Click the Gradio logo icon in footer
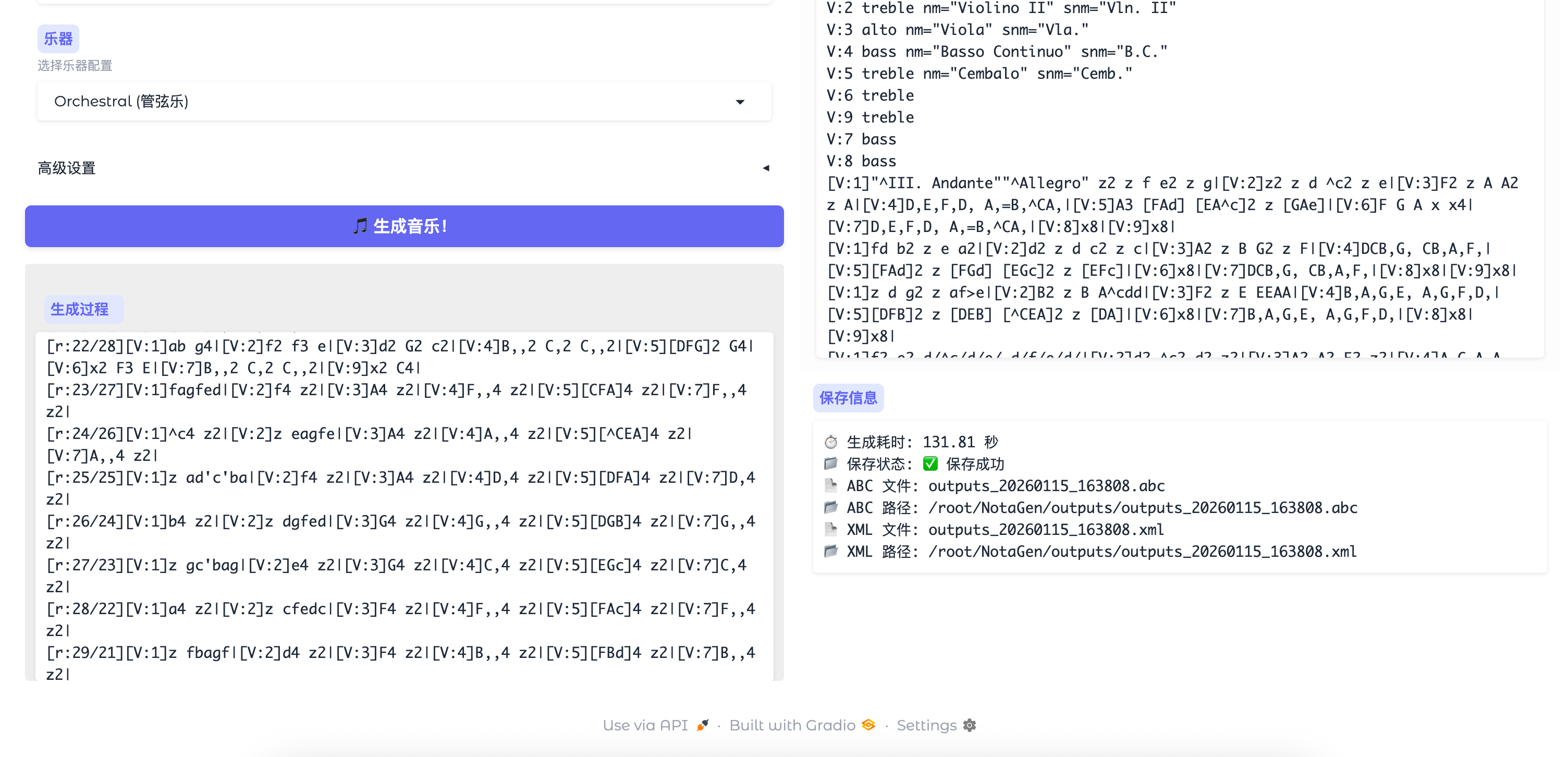 pyautogui.click(x=868, y=725)
